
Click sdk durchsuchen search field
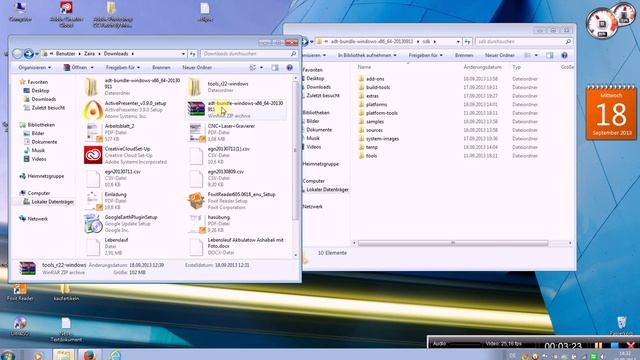point(524,41)
